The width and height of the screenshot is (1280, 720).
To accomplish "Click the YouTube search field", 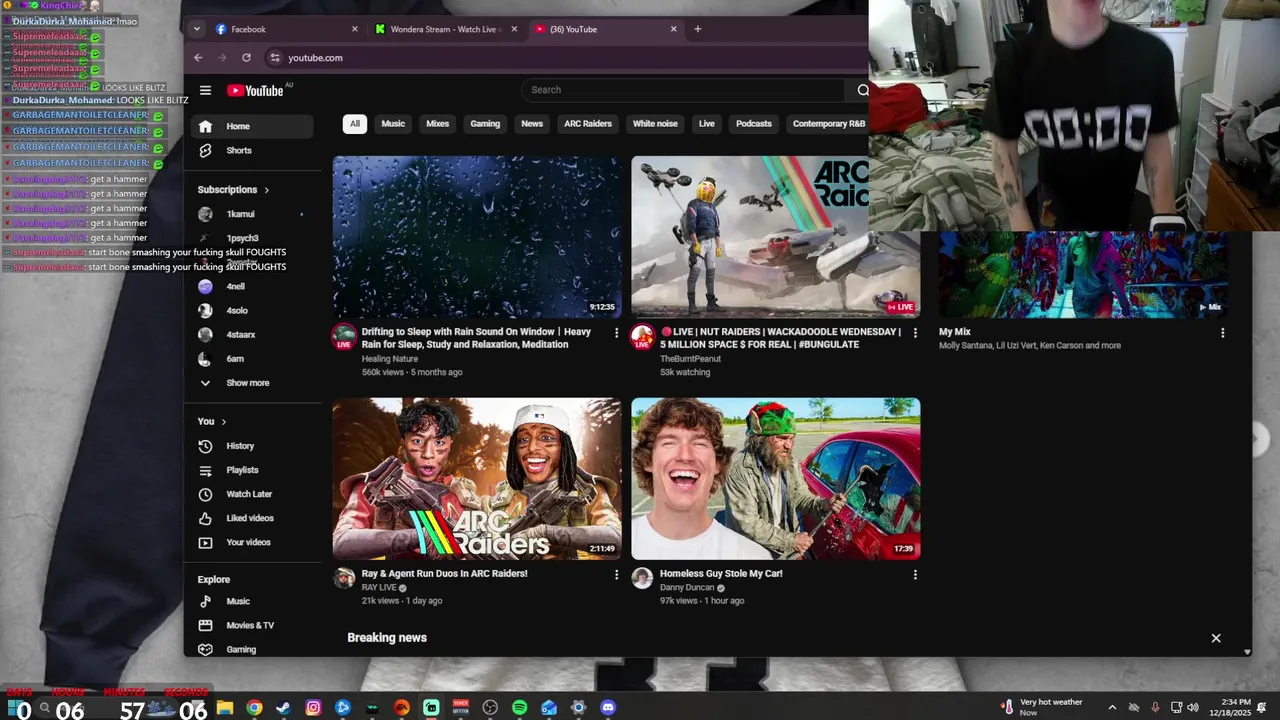I will pos(685,90).
